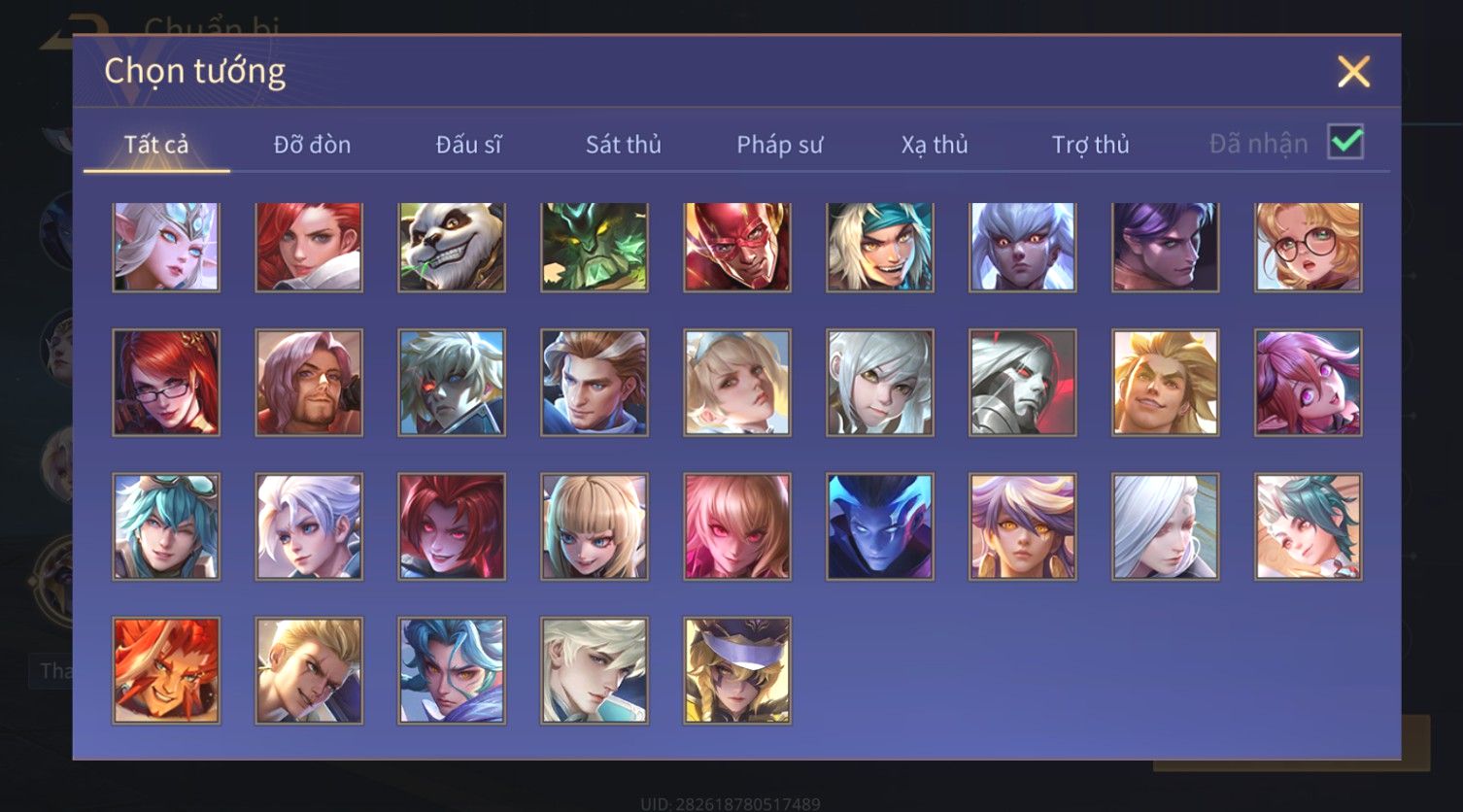This screenshot has width=1463, height=812.
Task: Open the Trợ thủ tab
Action: click(1090, 145)
